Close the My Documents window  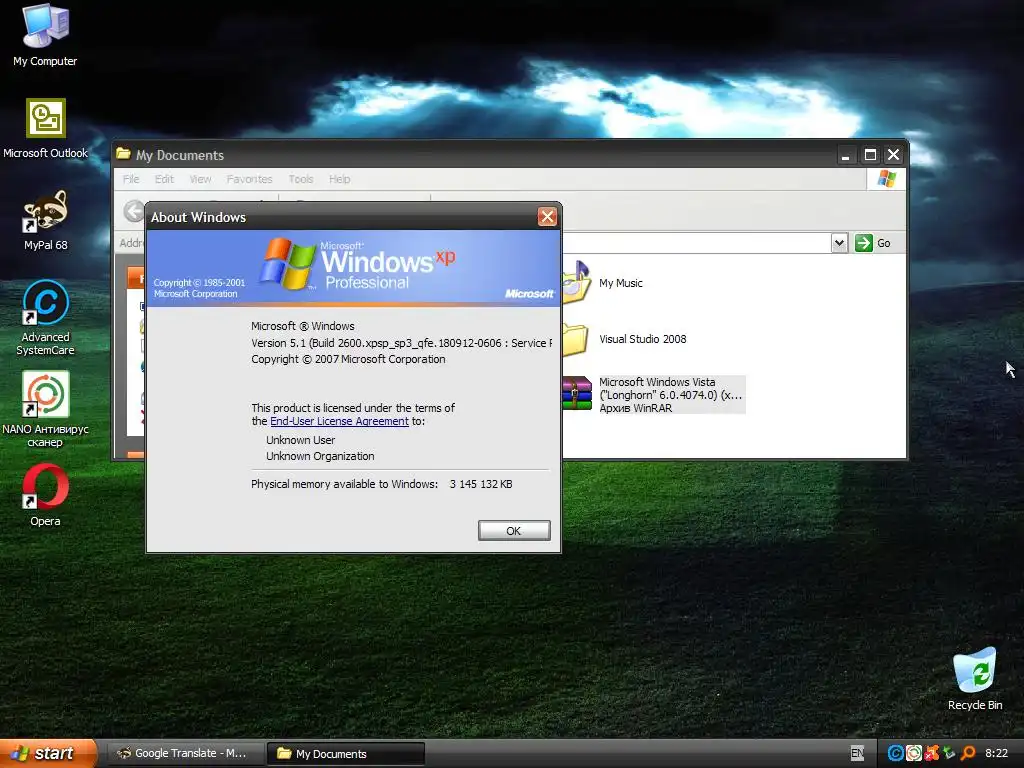coord(893,155)
